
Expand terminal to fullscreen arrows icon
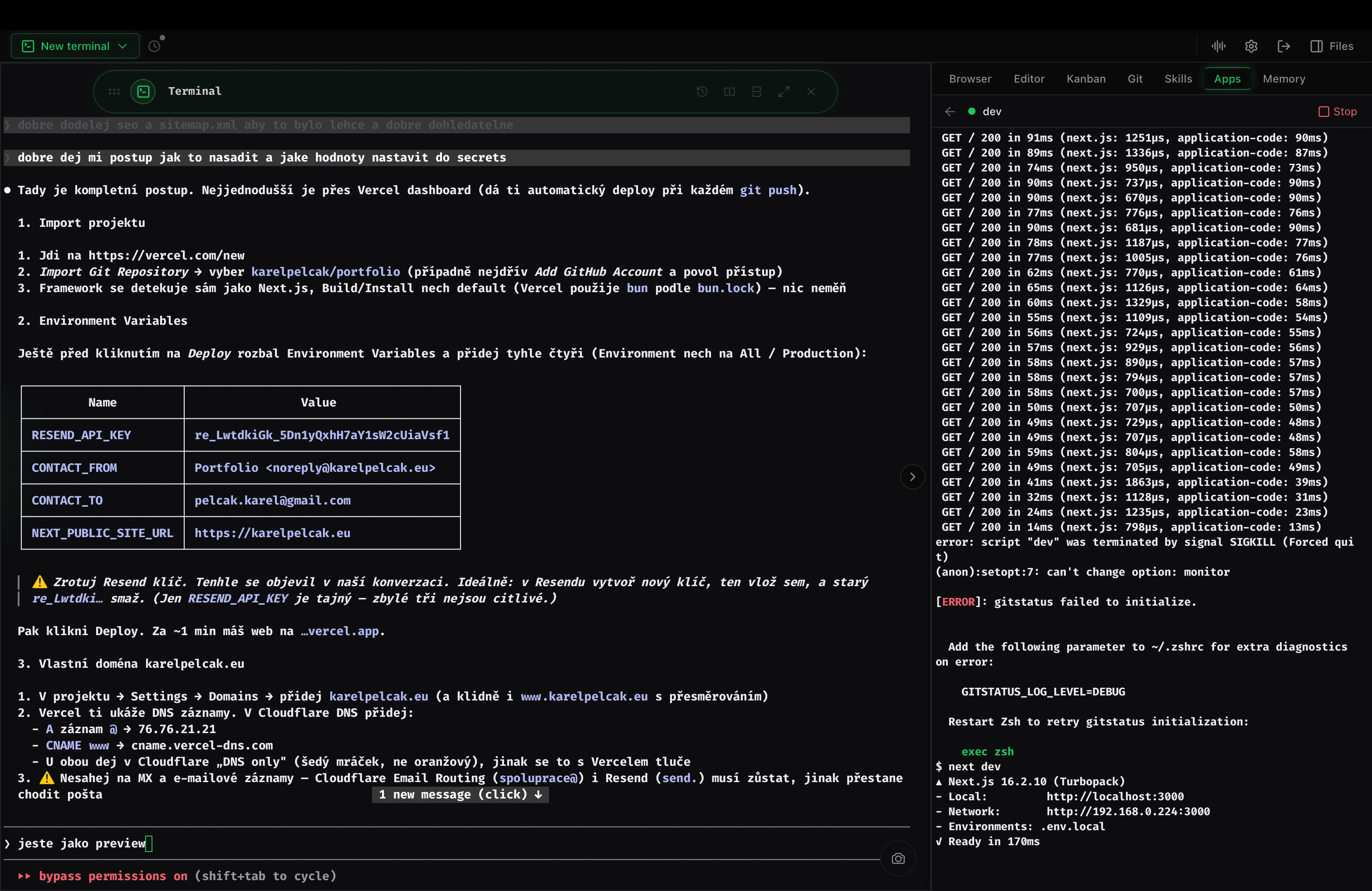pos(784,92)
